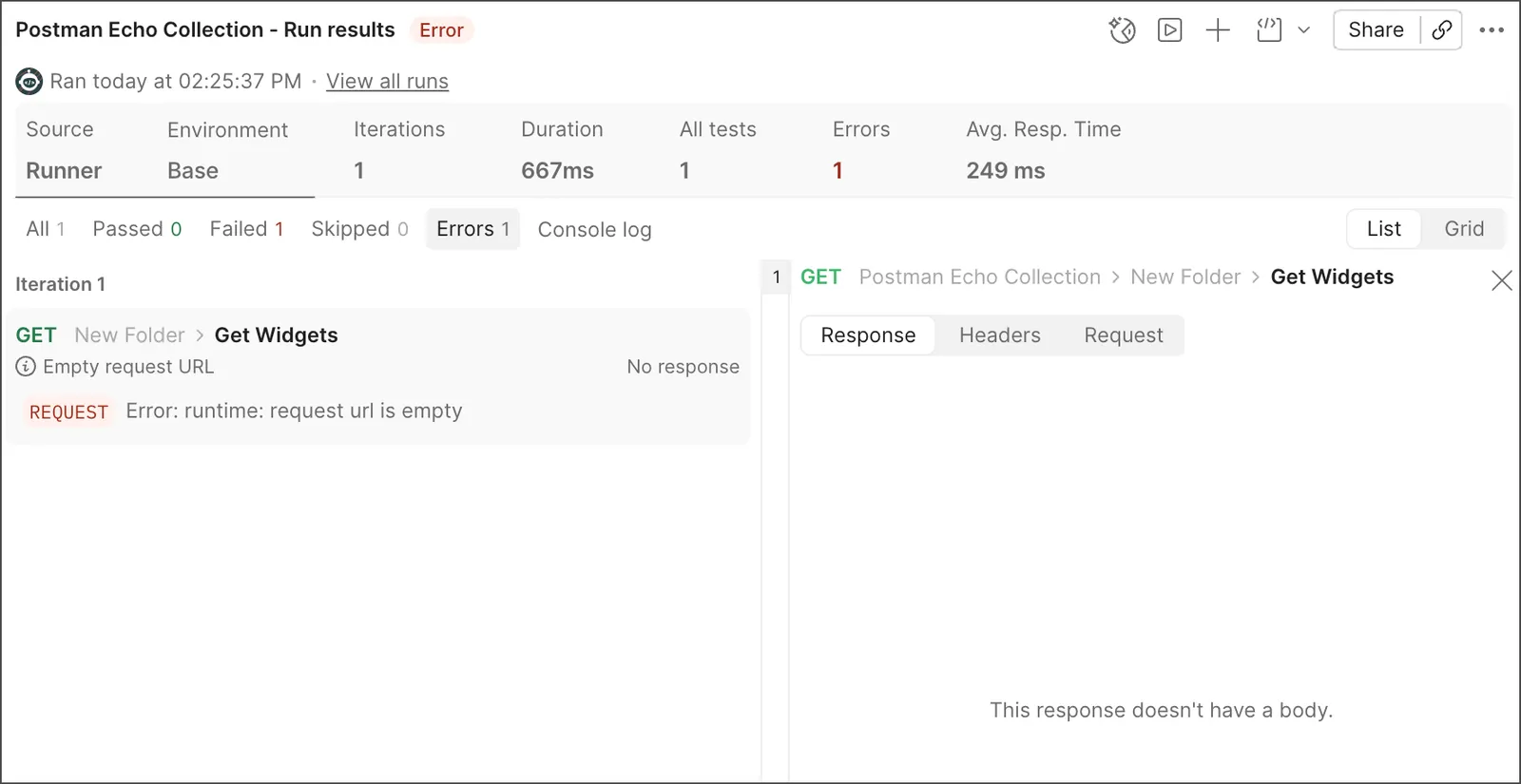Click the Empty request URL text
This screenshot has width=1521, height=784.
pos(128,367)
